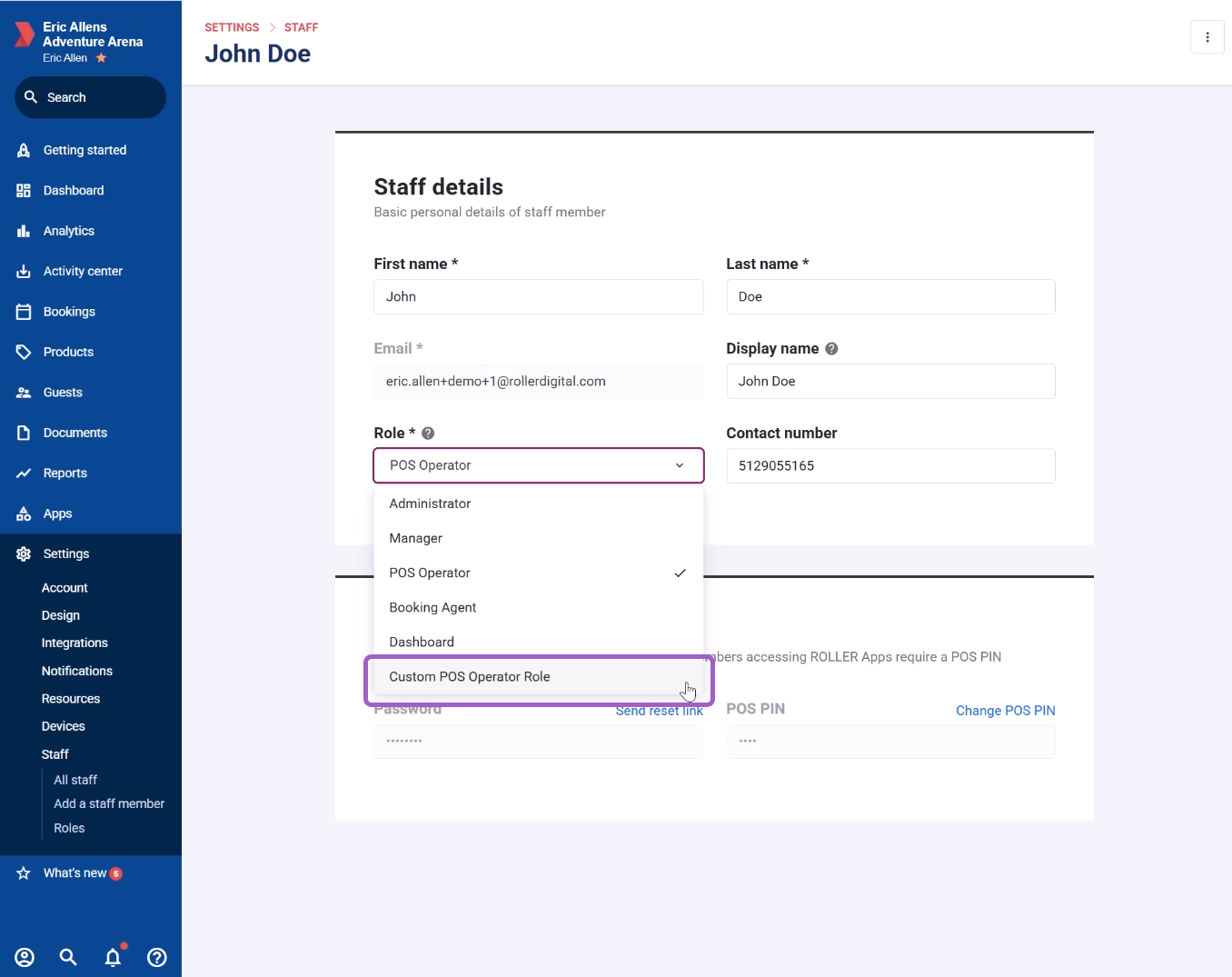Pick Booking Agent role option
This screenshot has height=977, width=1232.
[432, 607]
